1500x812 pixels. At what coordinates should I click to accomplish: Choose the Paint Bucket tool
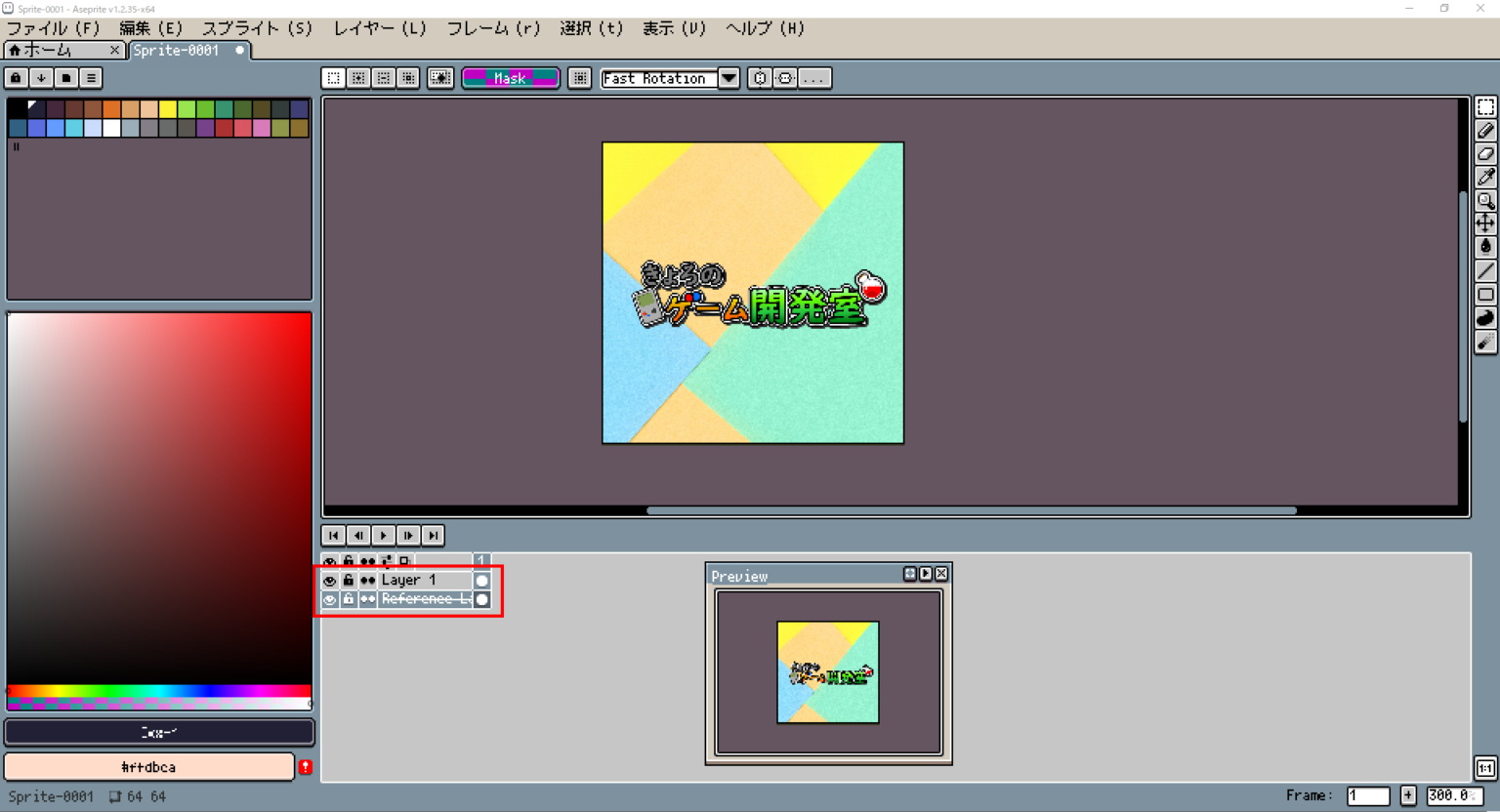click(x=1485, y=247)
